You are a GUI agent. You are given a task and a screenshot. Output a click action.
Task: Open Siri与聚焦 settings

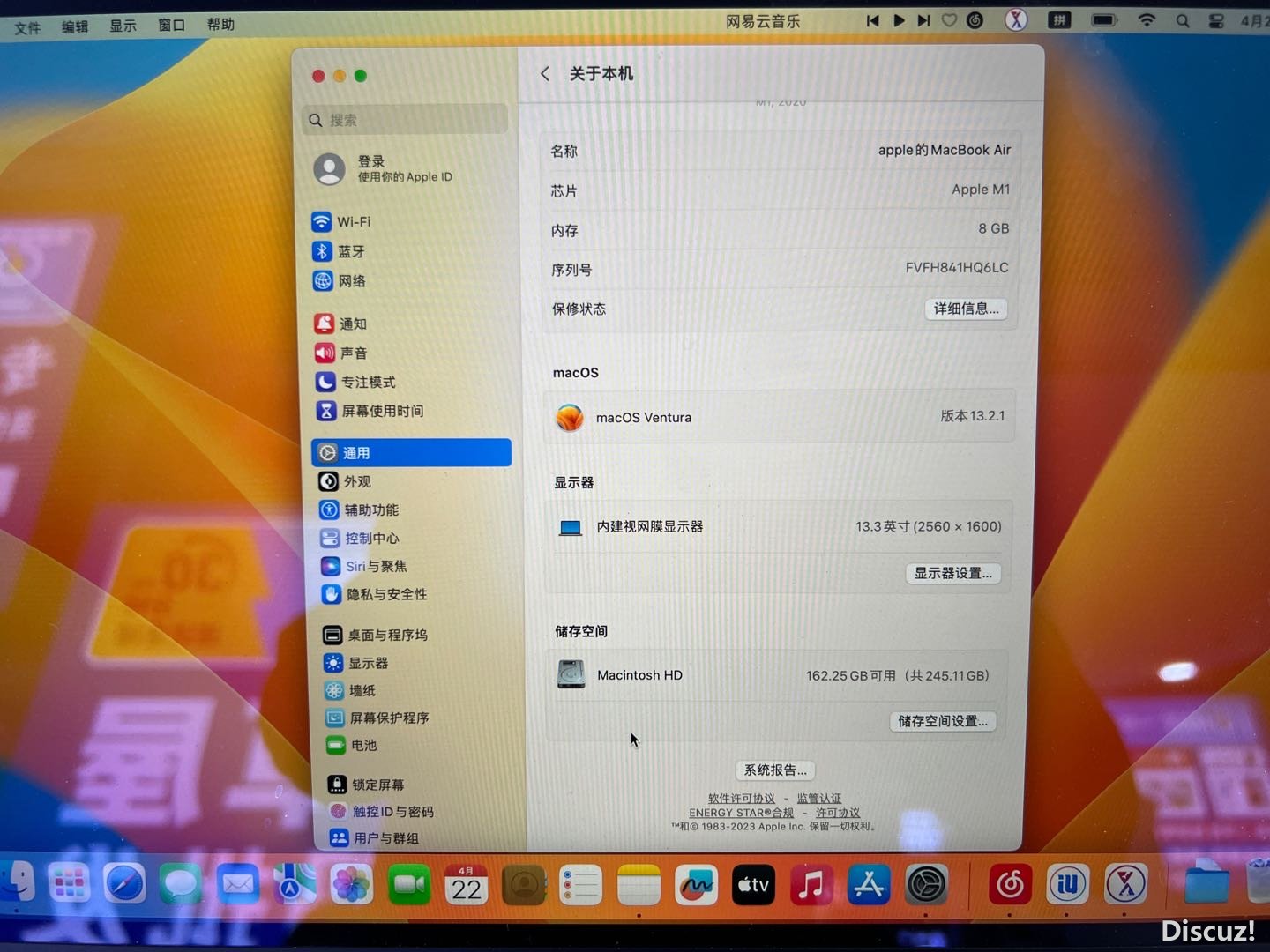[364, 566]
